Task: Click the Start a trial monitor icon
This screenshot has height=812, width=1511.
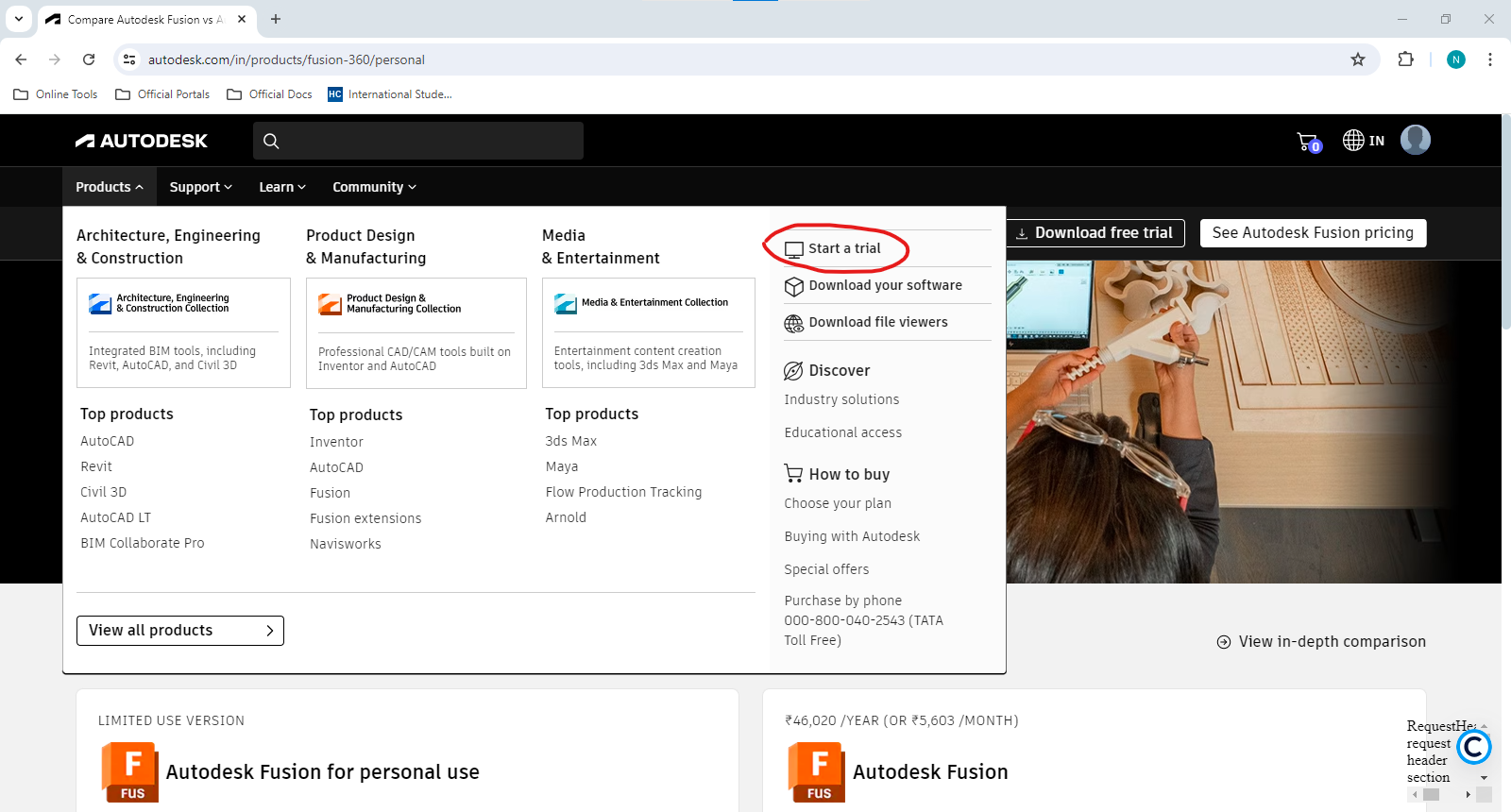Action: coord(794,249)
